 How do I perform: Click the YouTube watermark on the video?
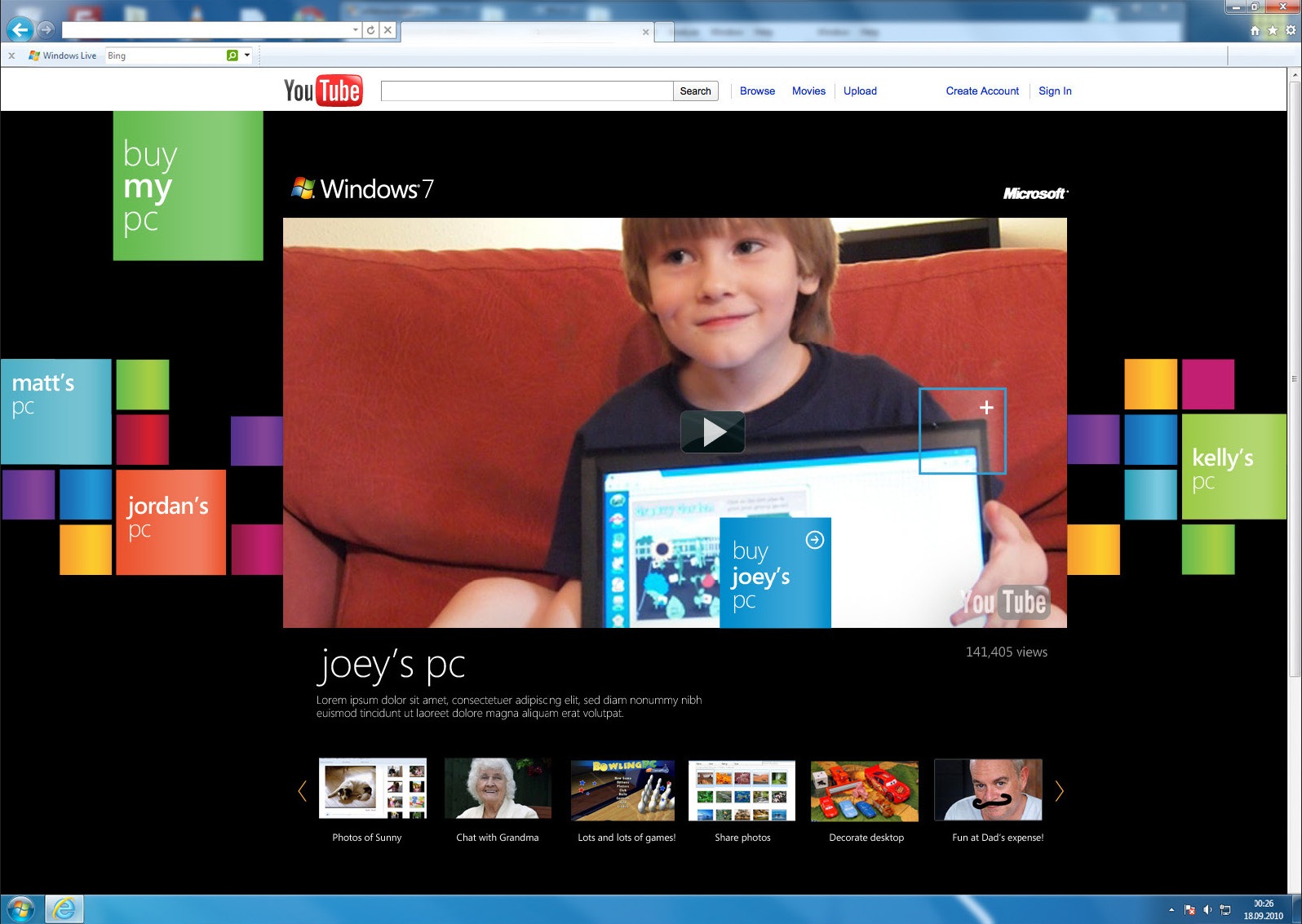click(1003, 603)
